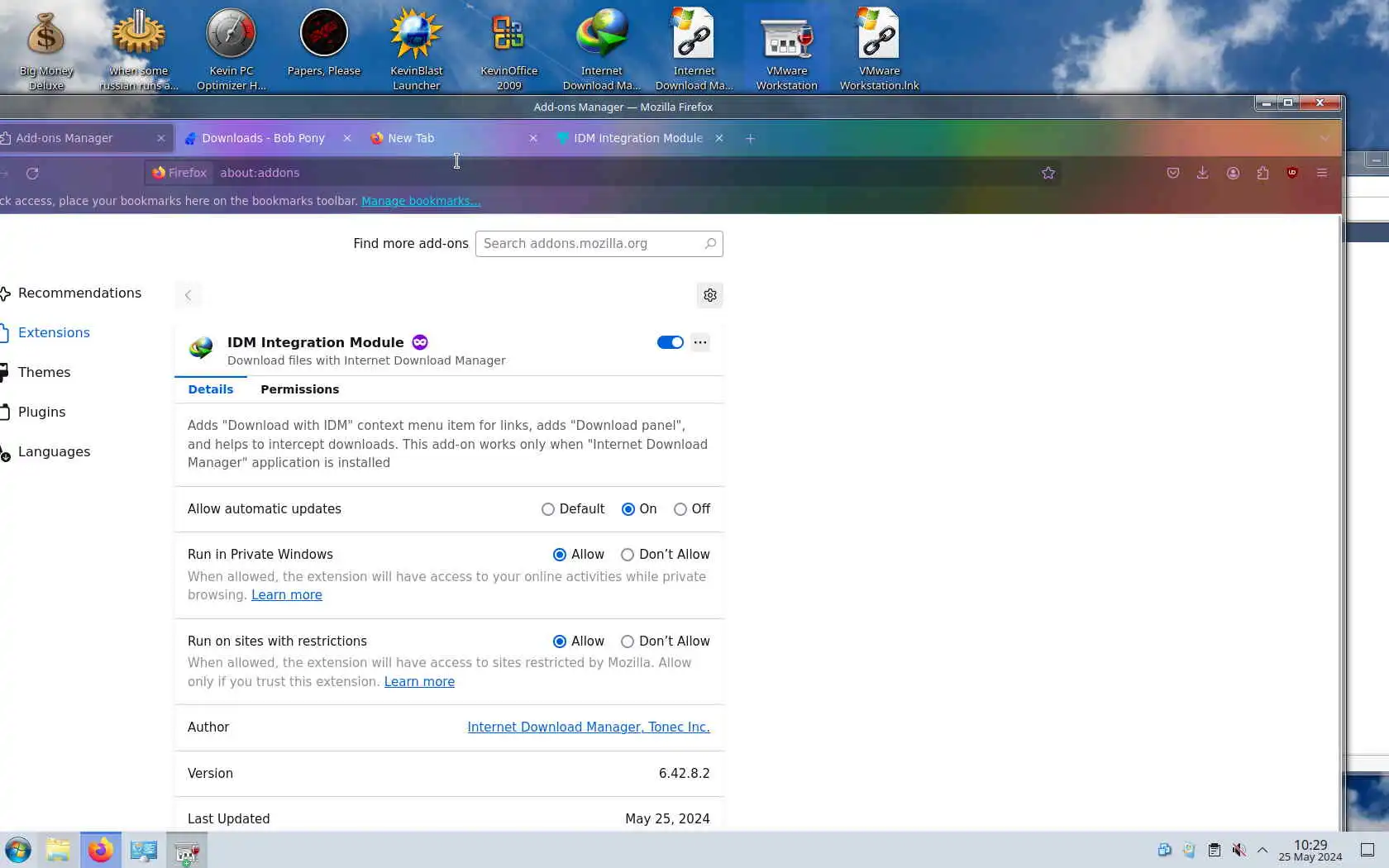
Task: Open the more options menu for IDM Integration Module
Action: (x=700, y=342)
